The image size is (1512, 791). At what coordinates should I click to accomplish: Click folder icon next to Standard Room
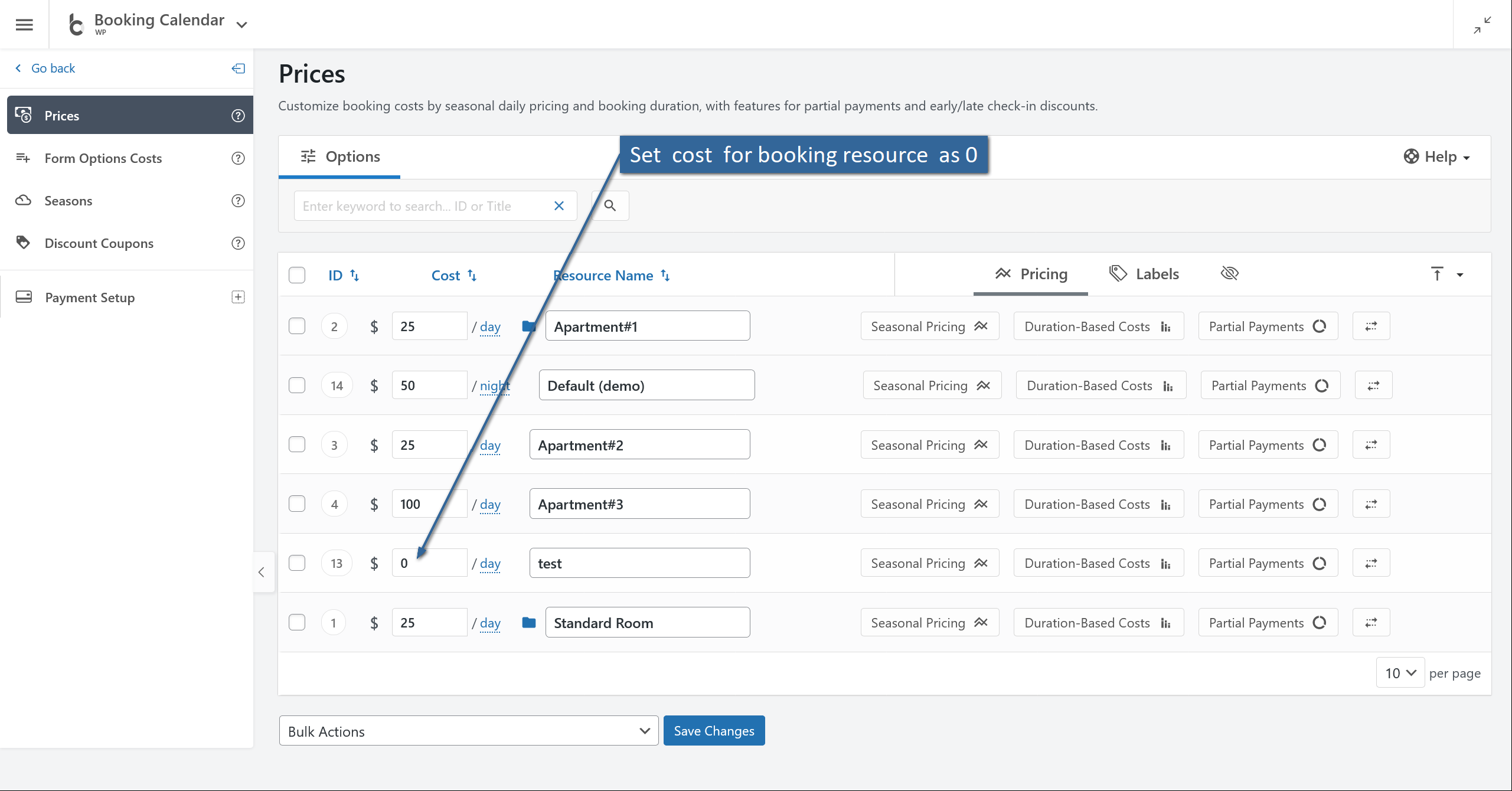pos(529,623)
